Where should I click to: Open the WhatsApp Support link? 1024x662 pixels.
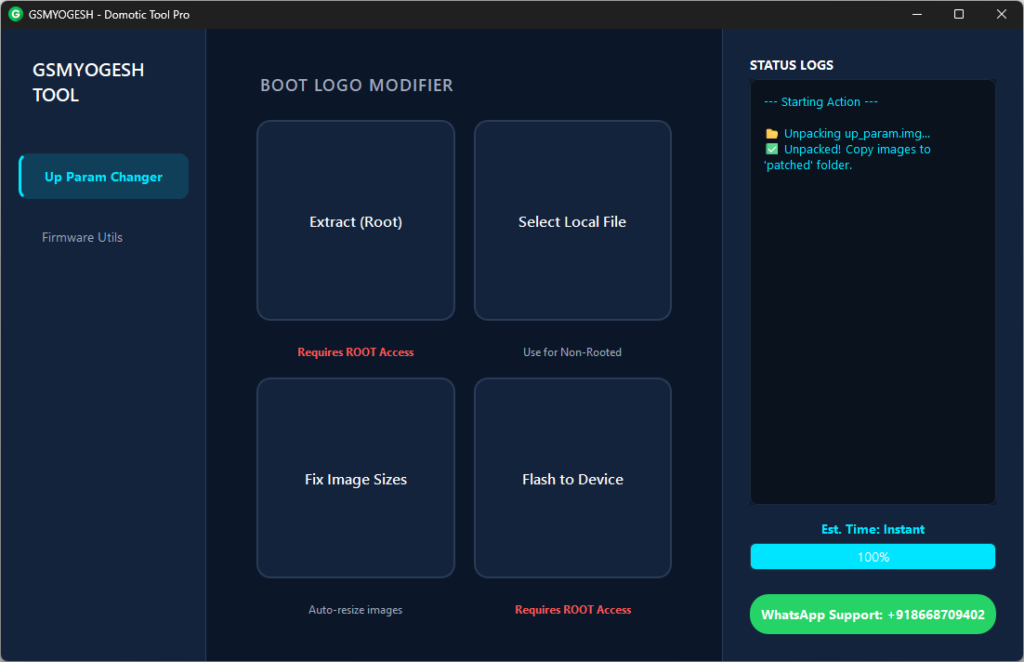point(872,614)
